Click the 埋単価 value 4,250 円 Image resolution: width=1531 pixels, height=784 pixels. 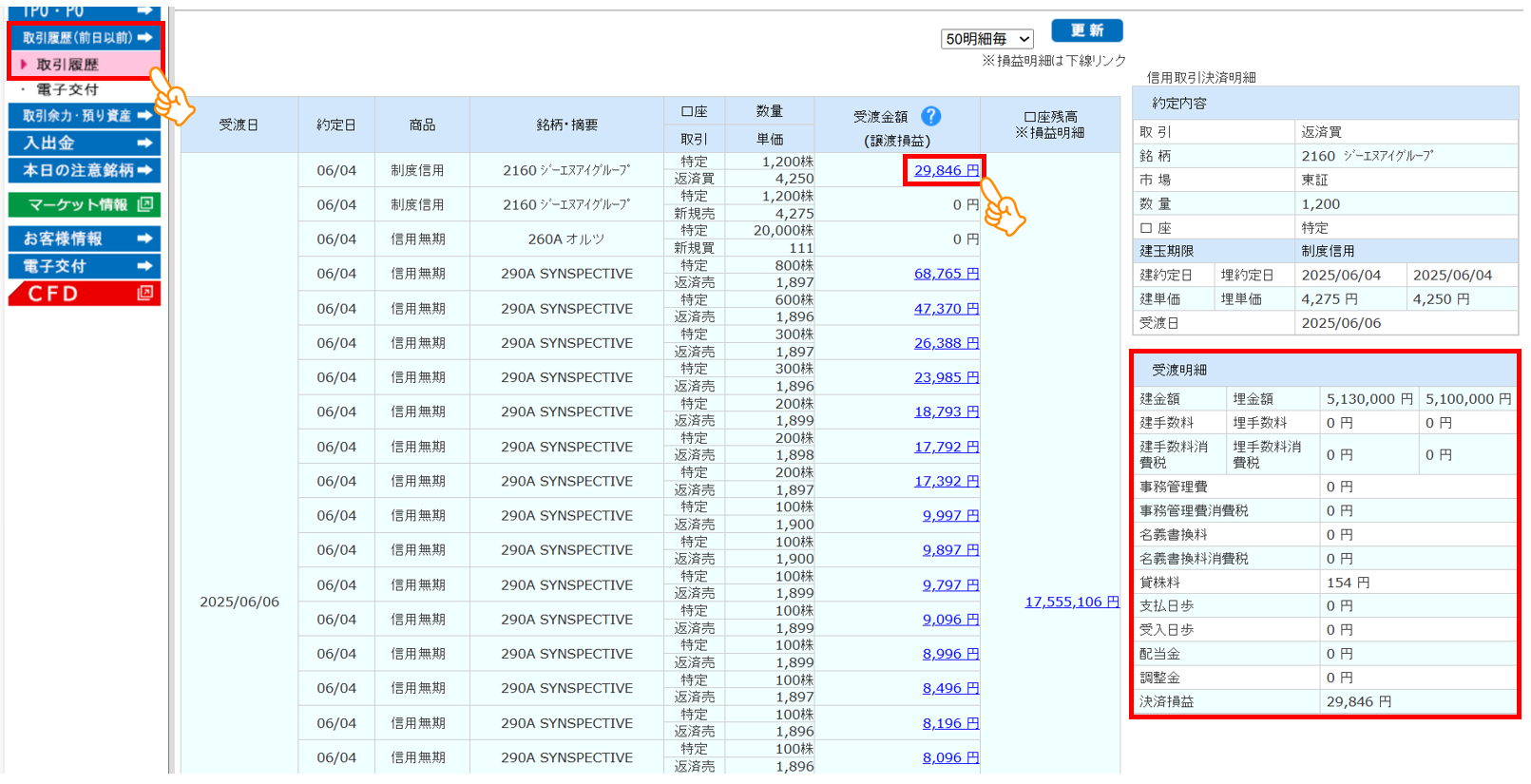click(1441, 299)
